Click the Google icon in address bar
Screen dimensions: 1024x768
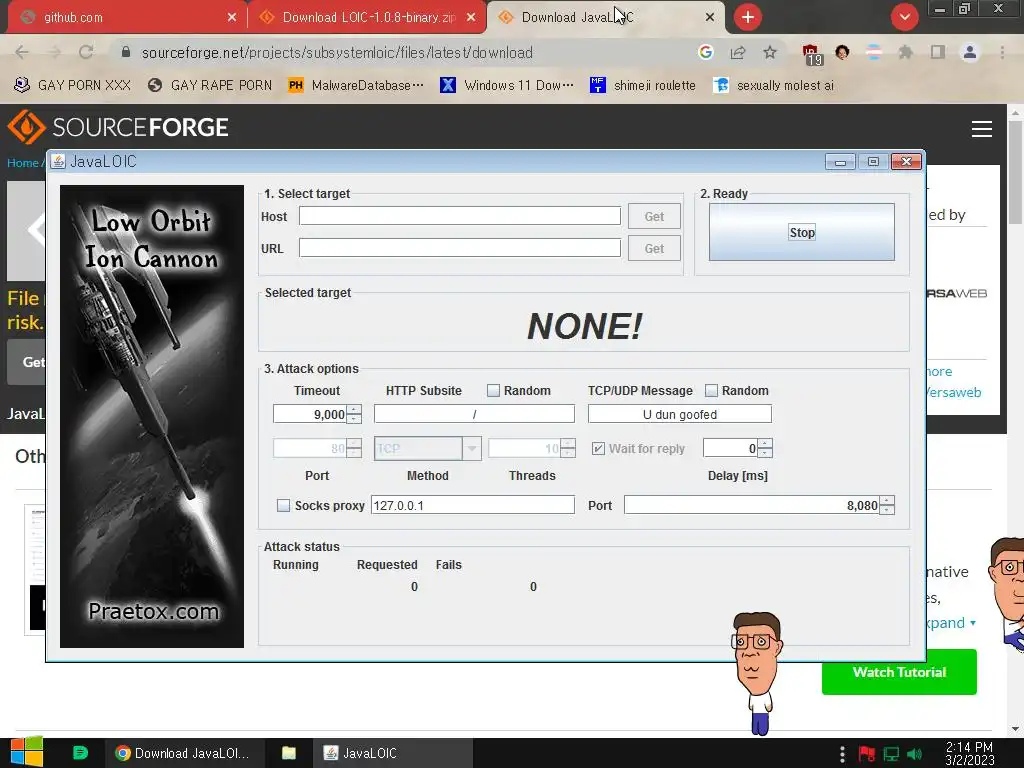click(705, 52)
